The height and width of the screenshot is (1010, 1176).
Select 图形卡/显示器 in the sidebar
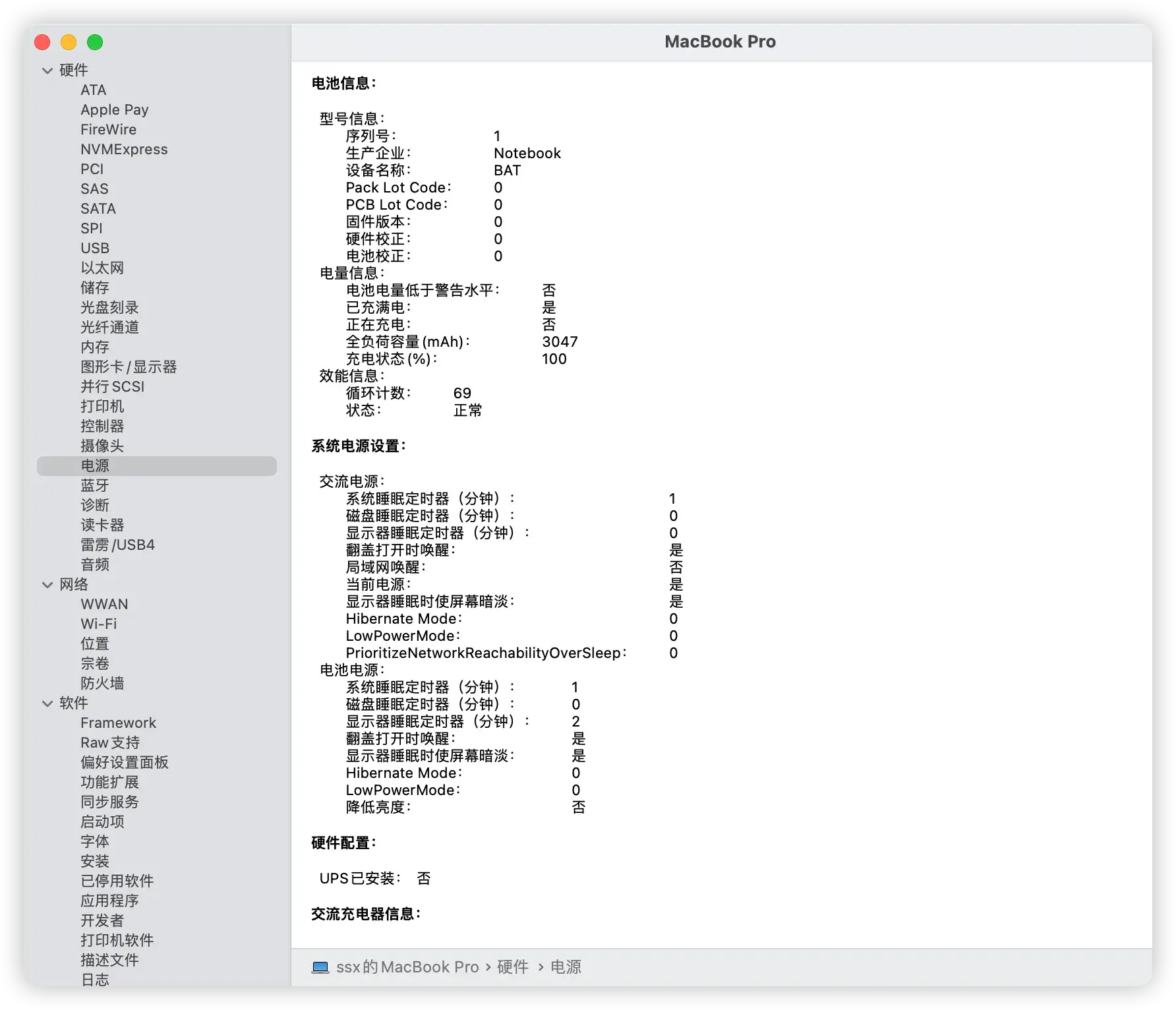[129, 367]
